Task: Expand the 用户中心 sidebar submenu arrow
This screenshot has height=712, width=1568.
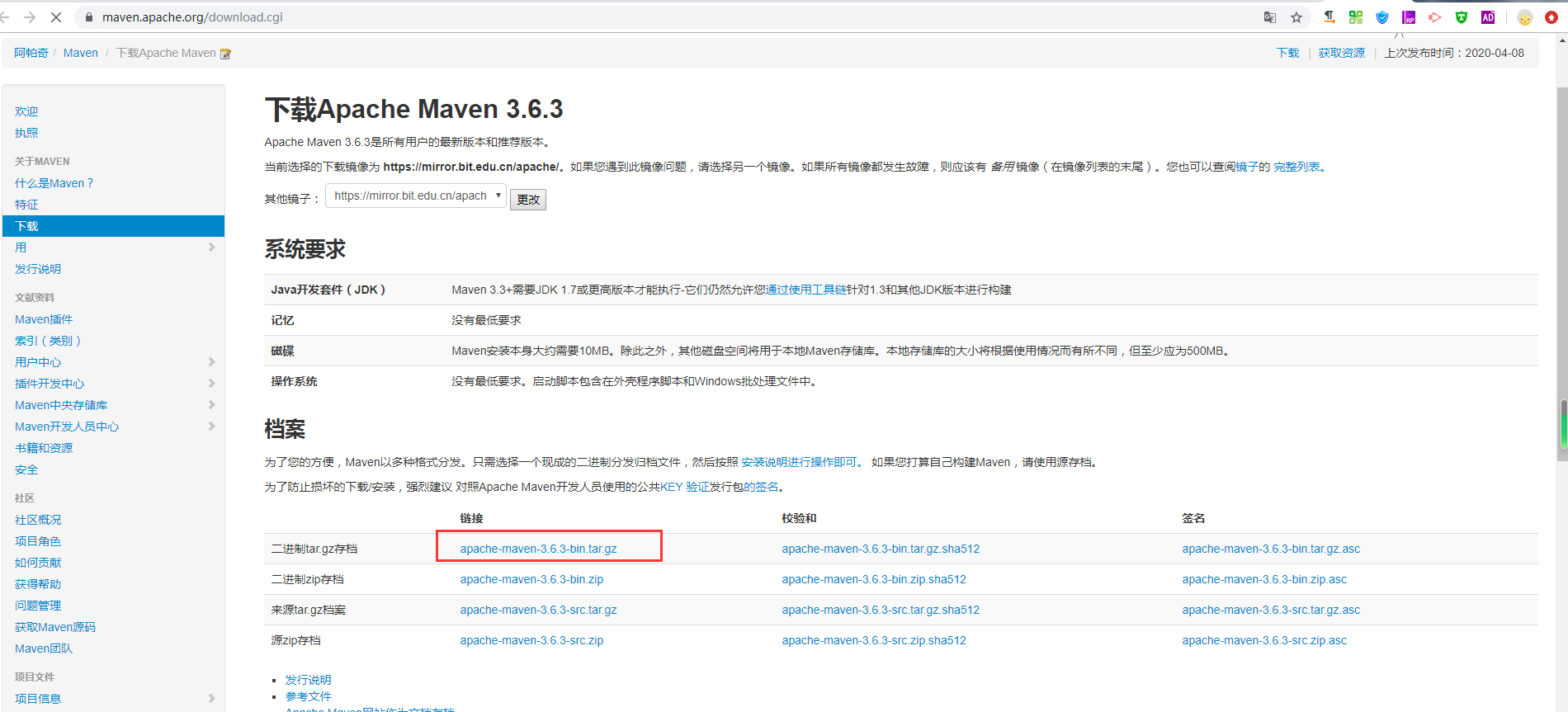Action: tap(211, 362)
